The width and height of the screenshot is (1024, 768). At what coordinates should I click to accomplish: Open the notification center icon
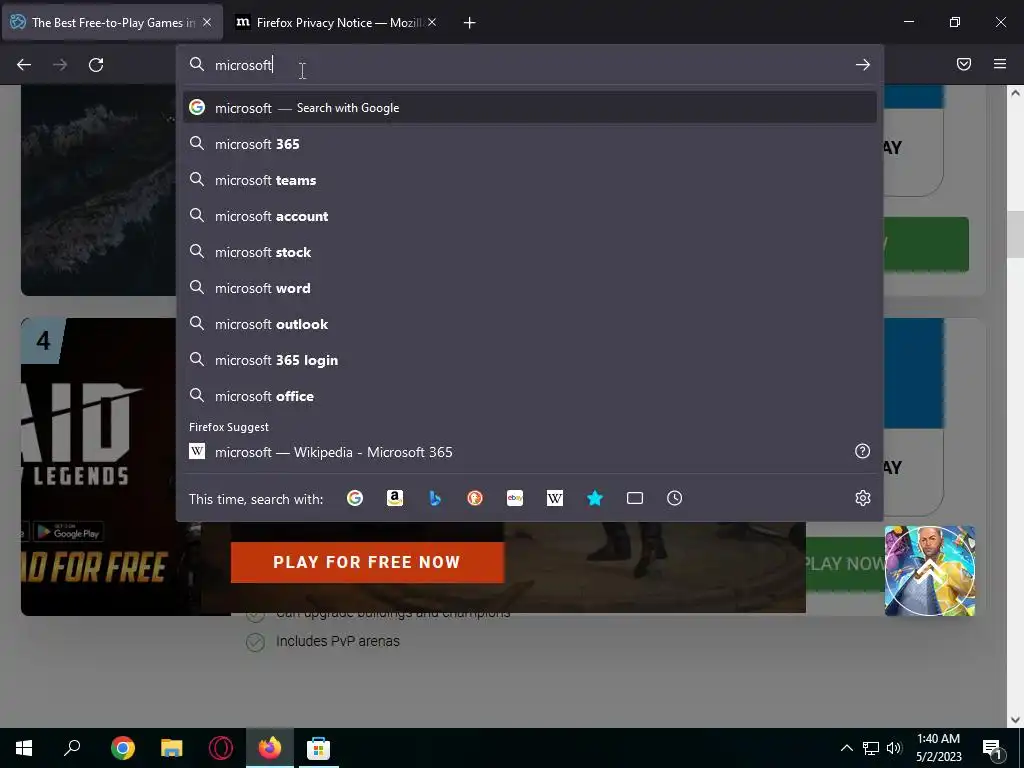pyautogui.click(x=993, y=748)
